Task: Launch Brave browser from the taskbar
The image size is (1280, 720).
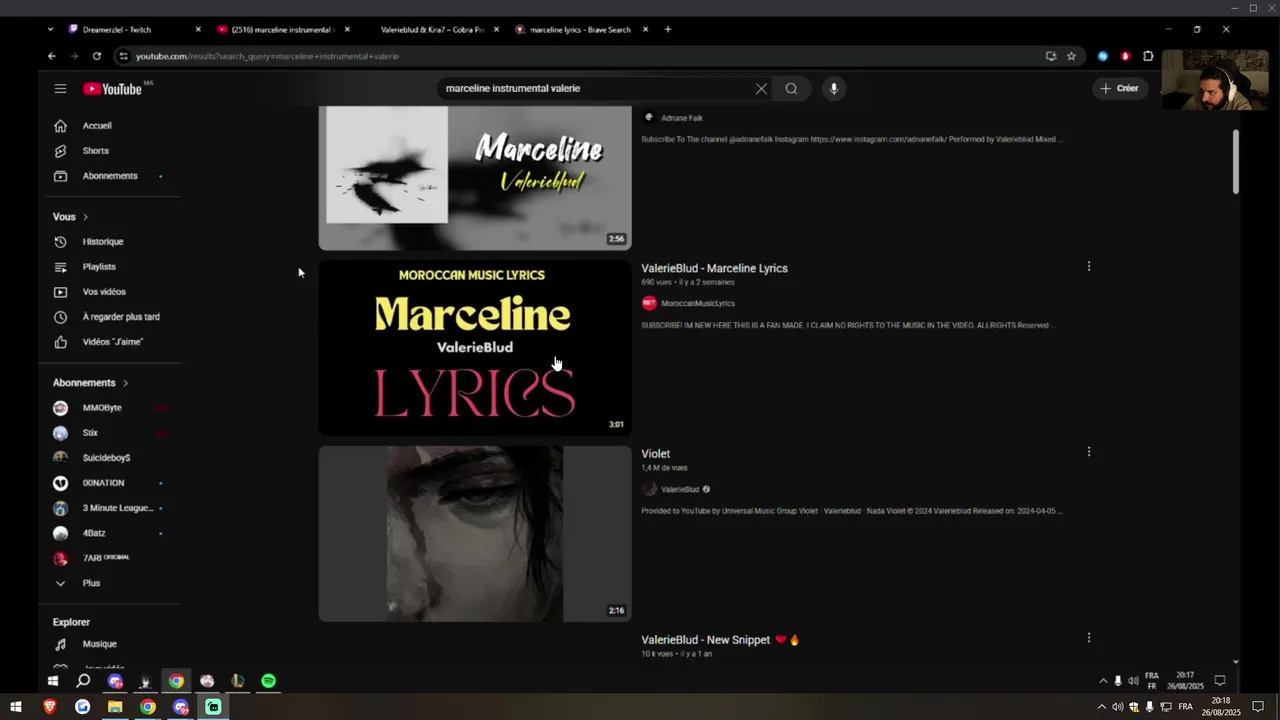Action: pyautogui.click(x=50, y=707)
